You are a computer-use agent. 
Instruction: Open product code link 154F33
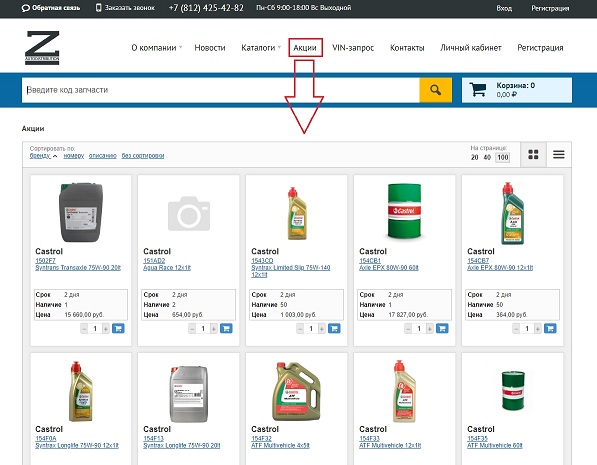(x=369, y=438)
